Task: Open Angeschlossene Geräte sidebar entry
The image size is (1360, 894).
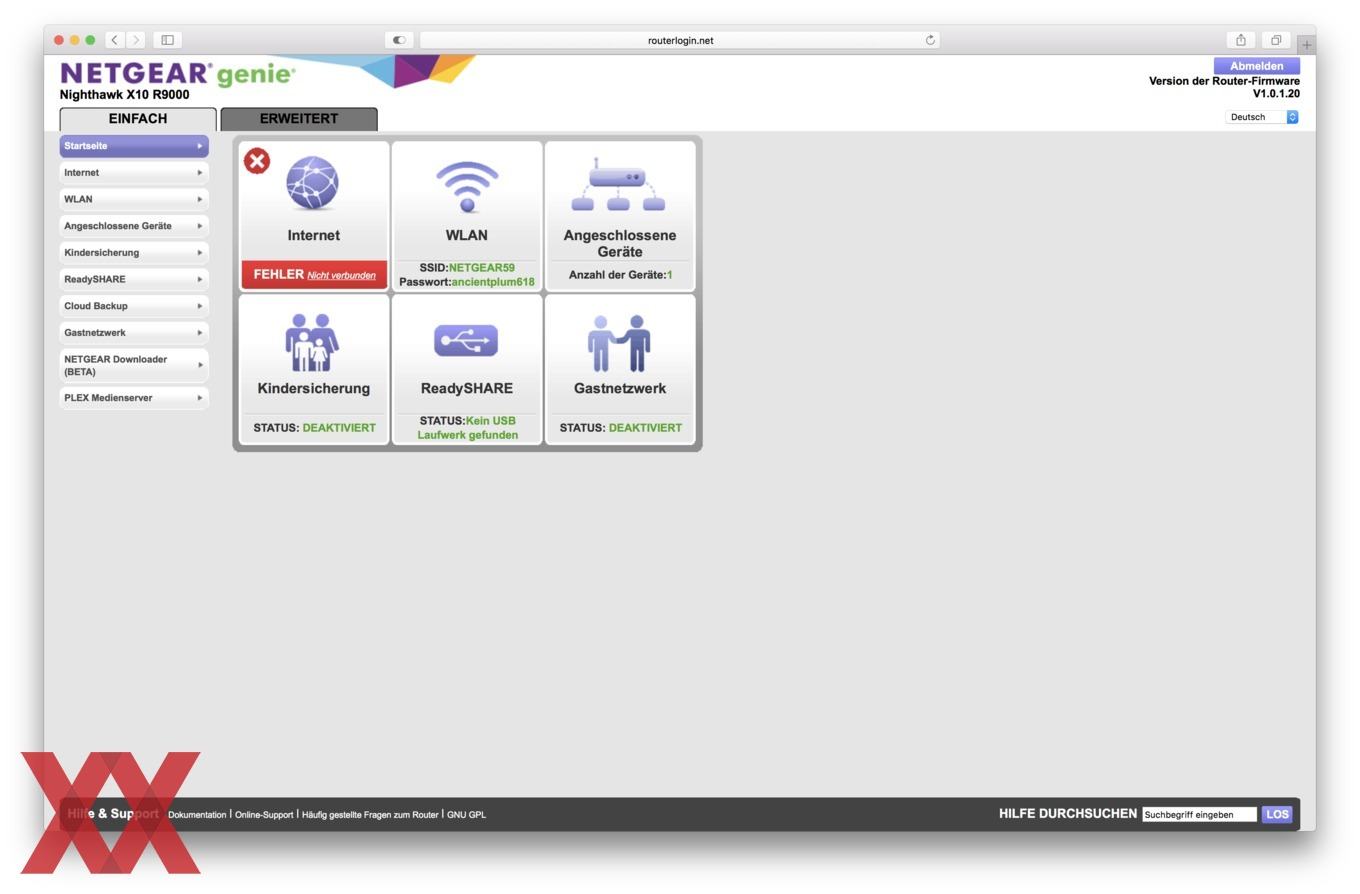Action: (134, 226)
